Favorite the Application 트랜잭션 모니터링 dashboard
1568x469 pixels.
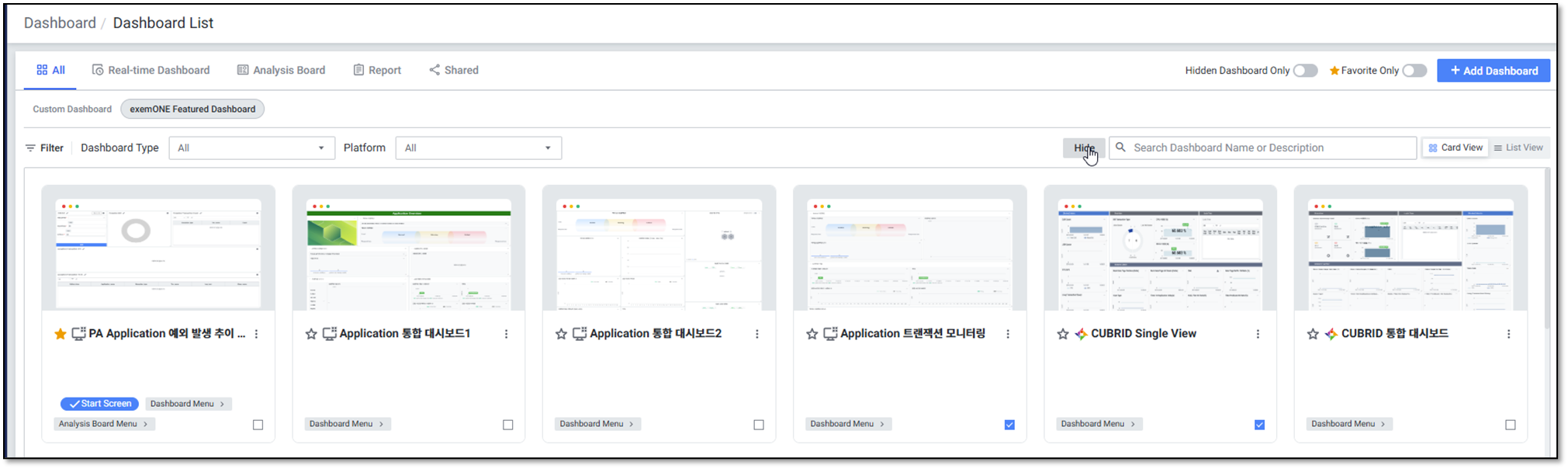point(812,334)
